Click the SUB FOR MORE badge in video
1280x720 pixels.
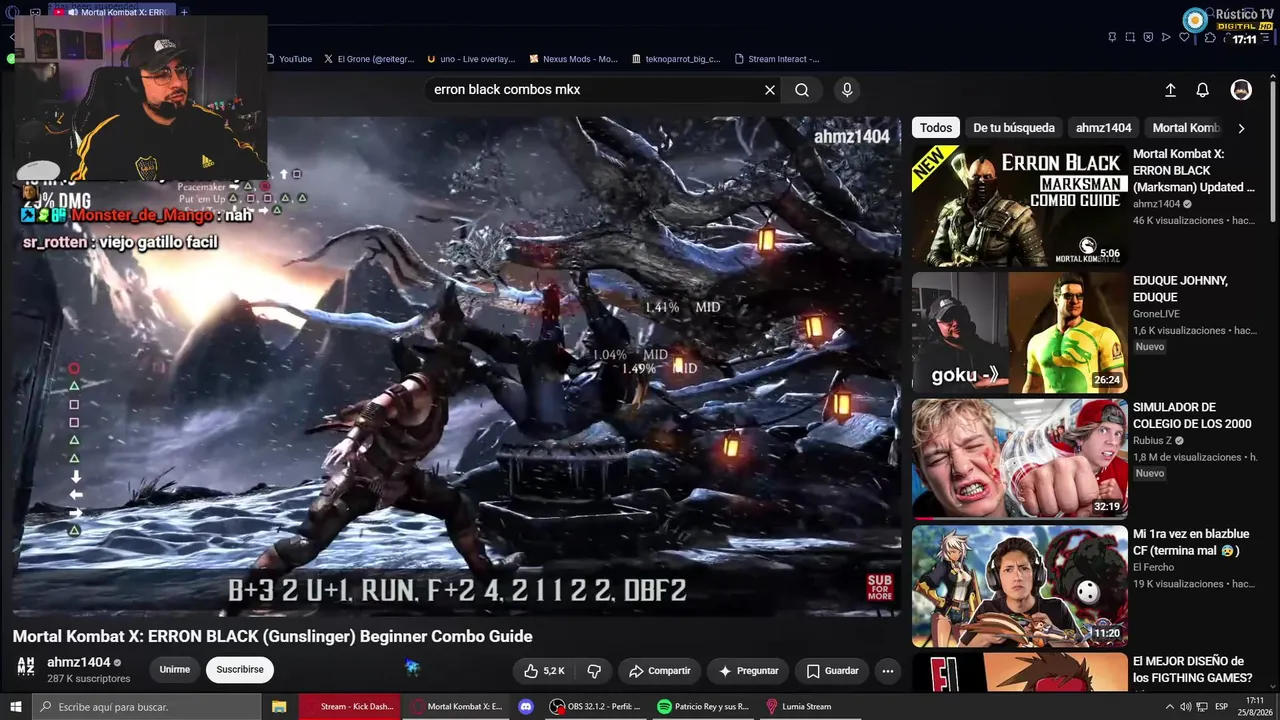click(880, 587)
